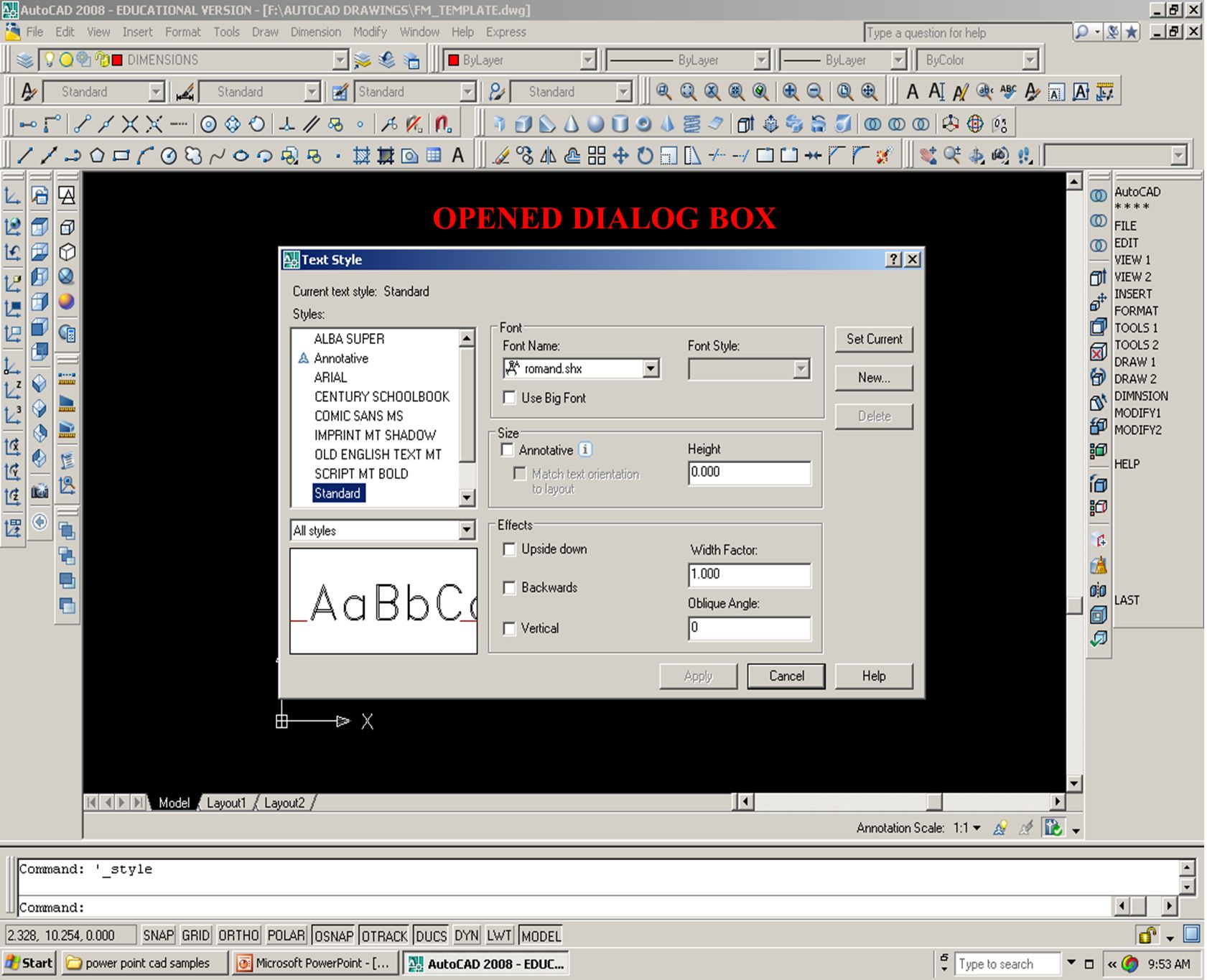The height and width of the screenshot is (980, 1225).
Task: Open the Format menu
Action: [x=183, y=32]
